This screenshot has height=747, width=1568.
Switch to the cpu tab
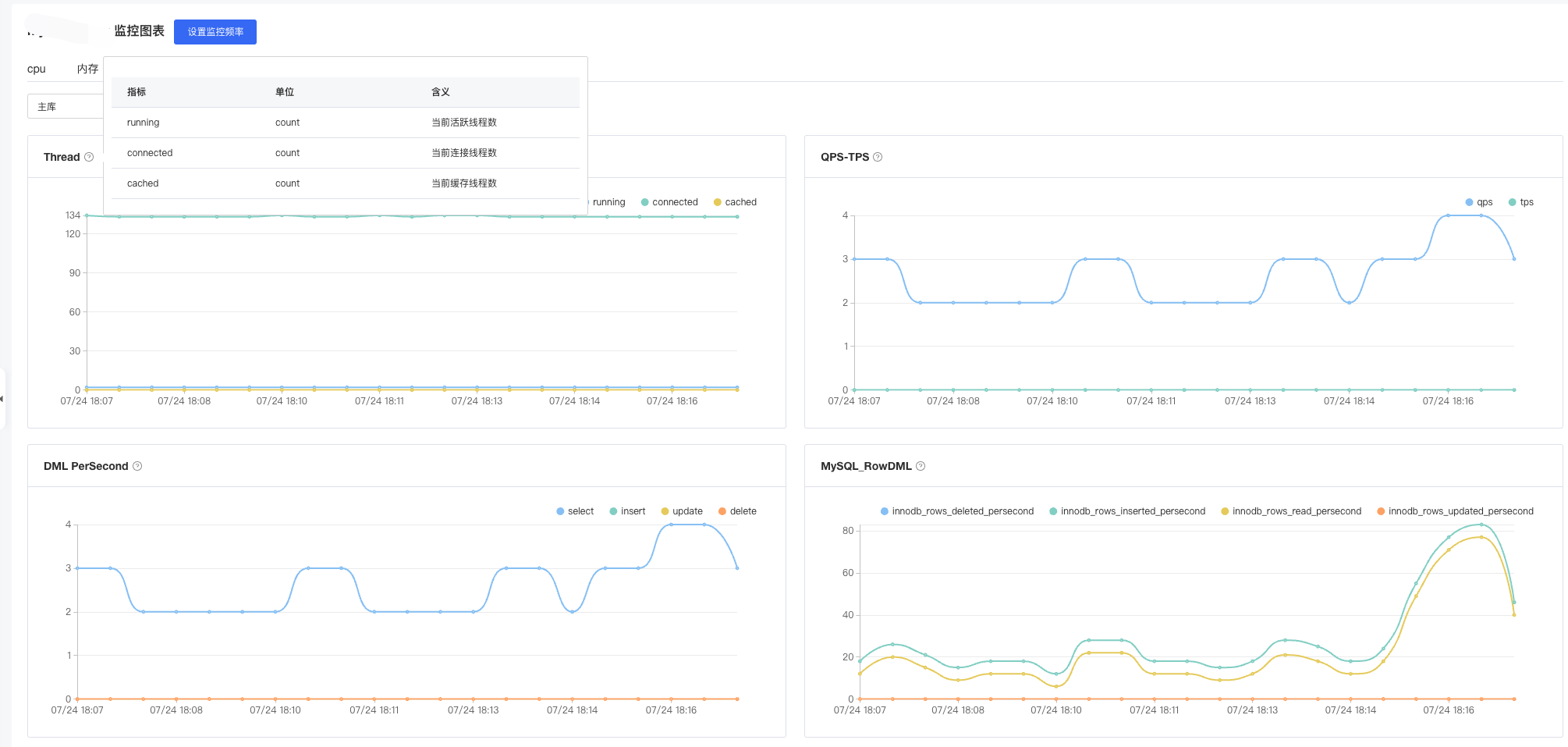pos(37,69)
